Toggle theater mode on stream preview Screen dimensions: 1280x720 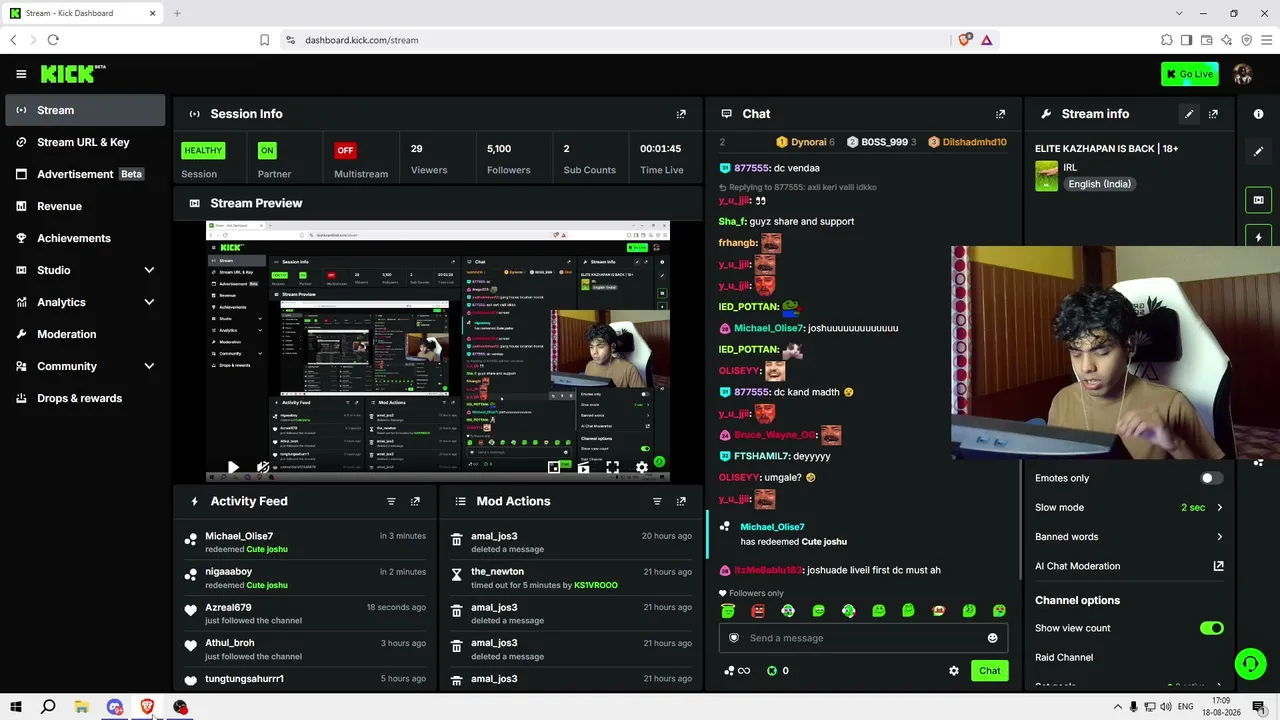583,467
